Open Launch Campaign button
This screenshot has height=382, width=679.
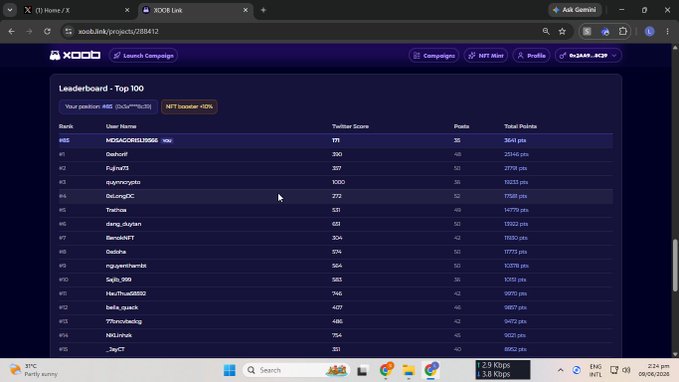click(x=143, y=55)
